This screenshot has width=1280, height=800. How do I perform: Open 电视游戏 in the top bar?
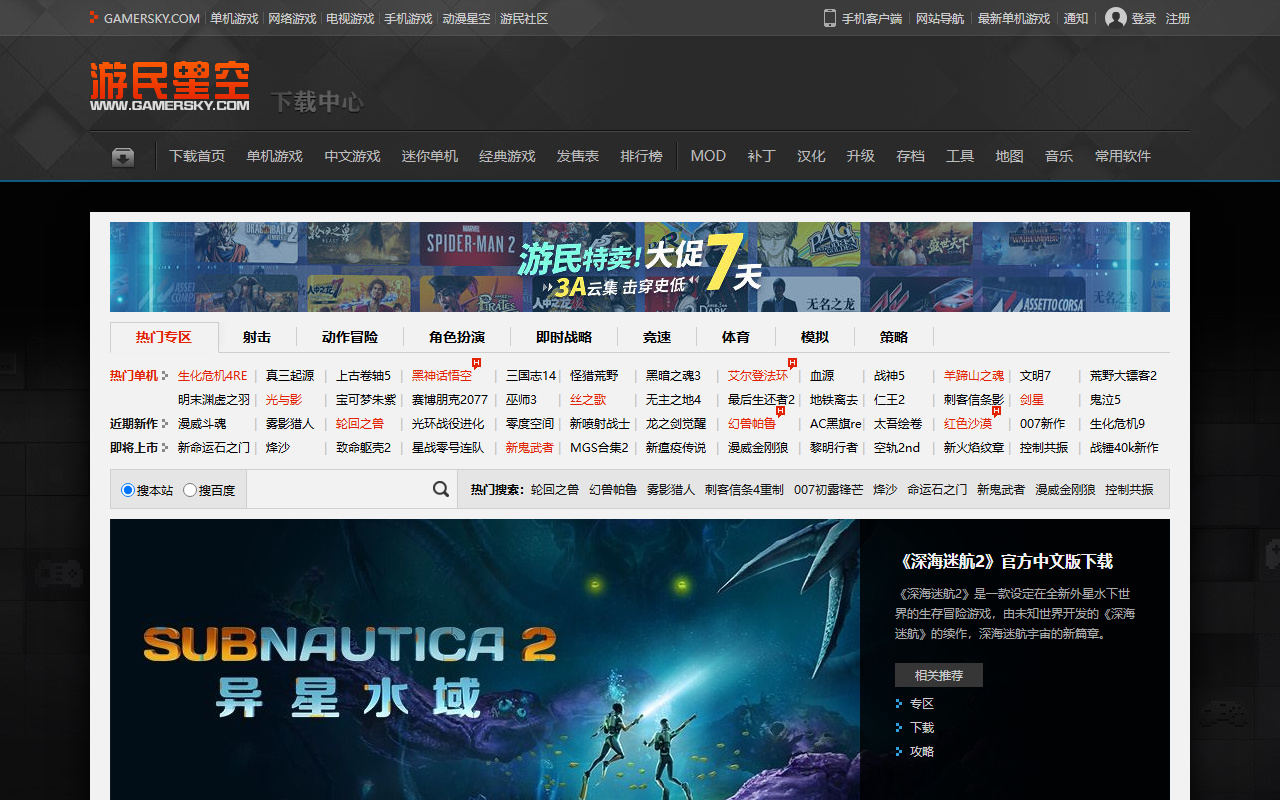click(x=350, y=19)
